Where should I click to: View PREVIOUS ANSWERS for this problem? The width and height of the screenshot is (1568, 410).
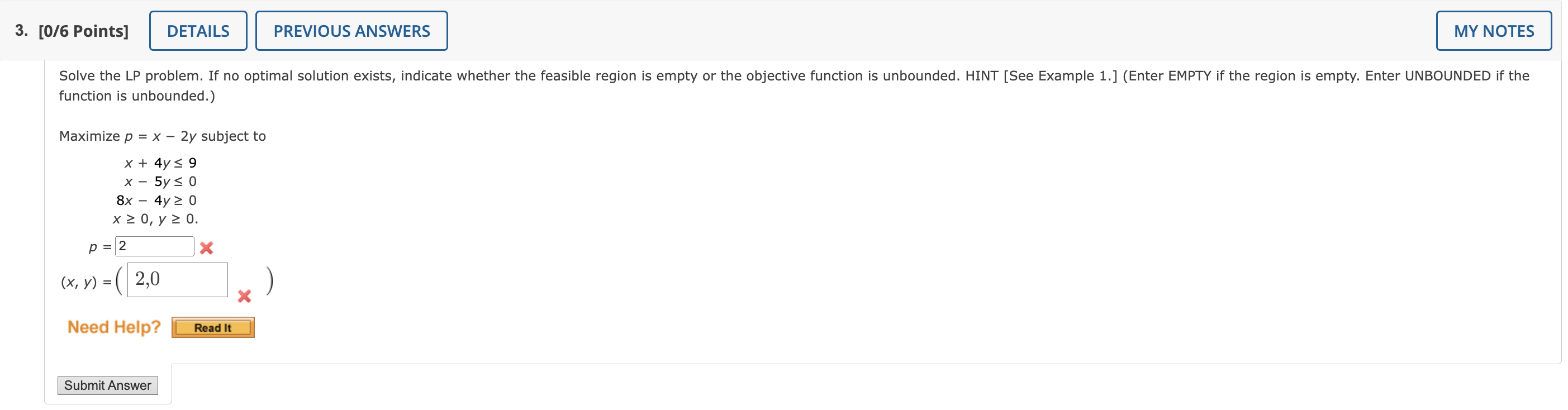[x=351, y=30]
